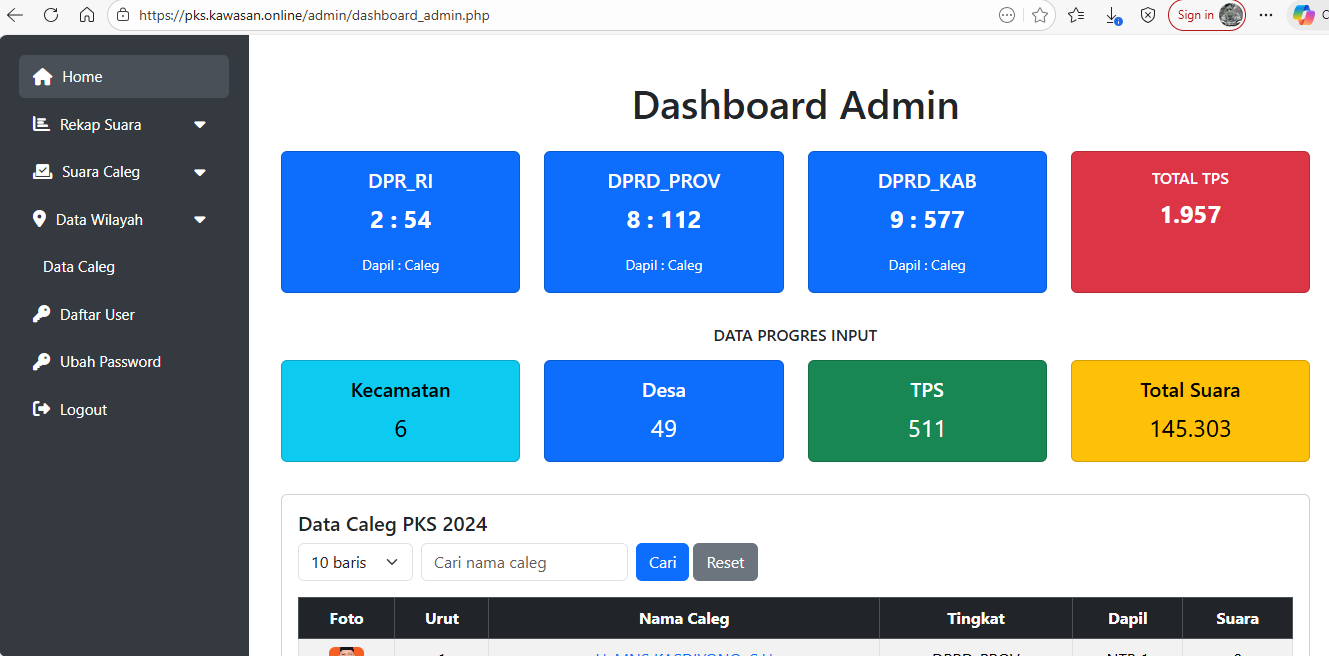Image resolution: width=1329 pixels, height=656 pixels.
Task: Expand the Suara Caleg submenu arrow
Action: [x=200, y=172]
